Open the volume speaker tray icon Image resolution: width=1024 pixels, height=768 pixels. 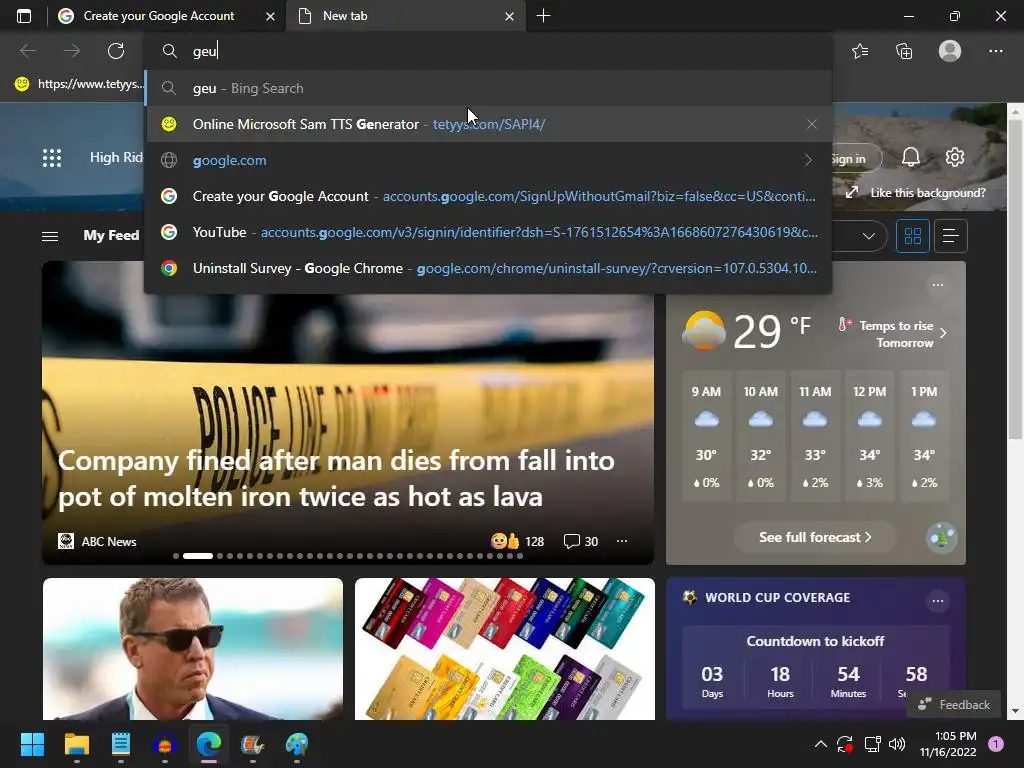point(897,744)
